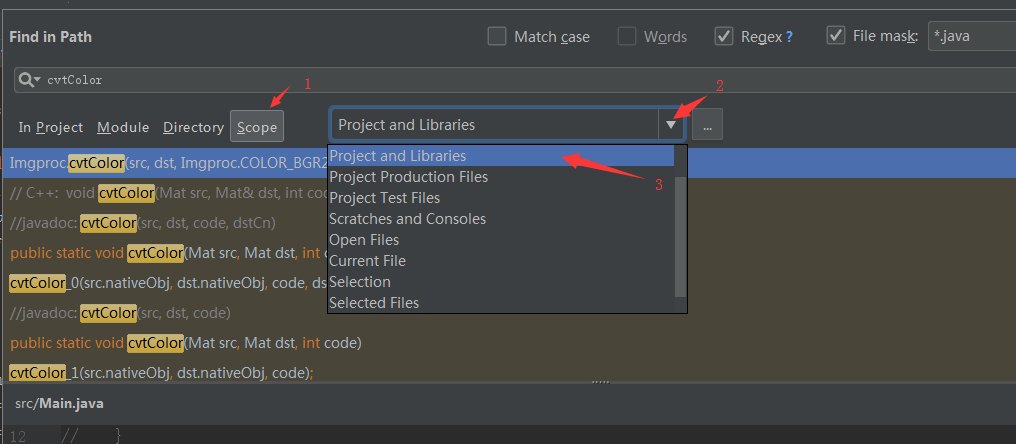
Task: Uncheck the File mask checkbox
Action: point(837,35)
